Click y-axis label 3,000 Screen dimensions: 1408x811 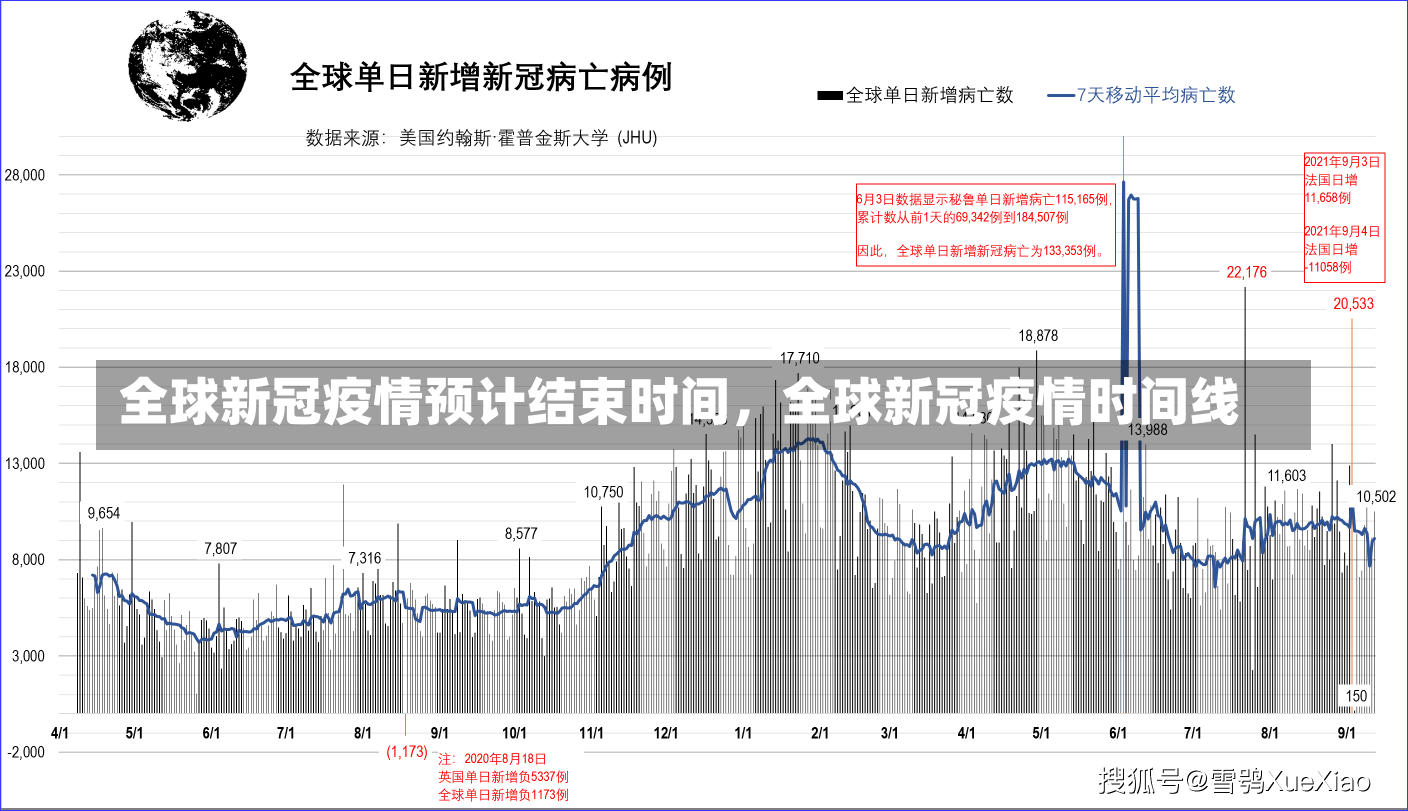pyautogui.click(x=30, y=656)
